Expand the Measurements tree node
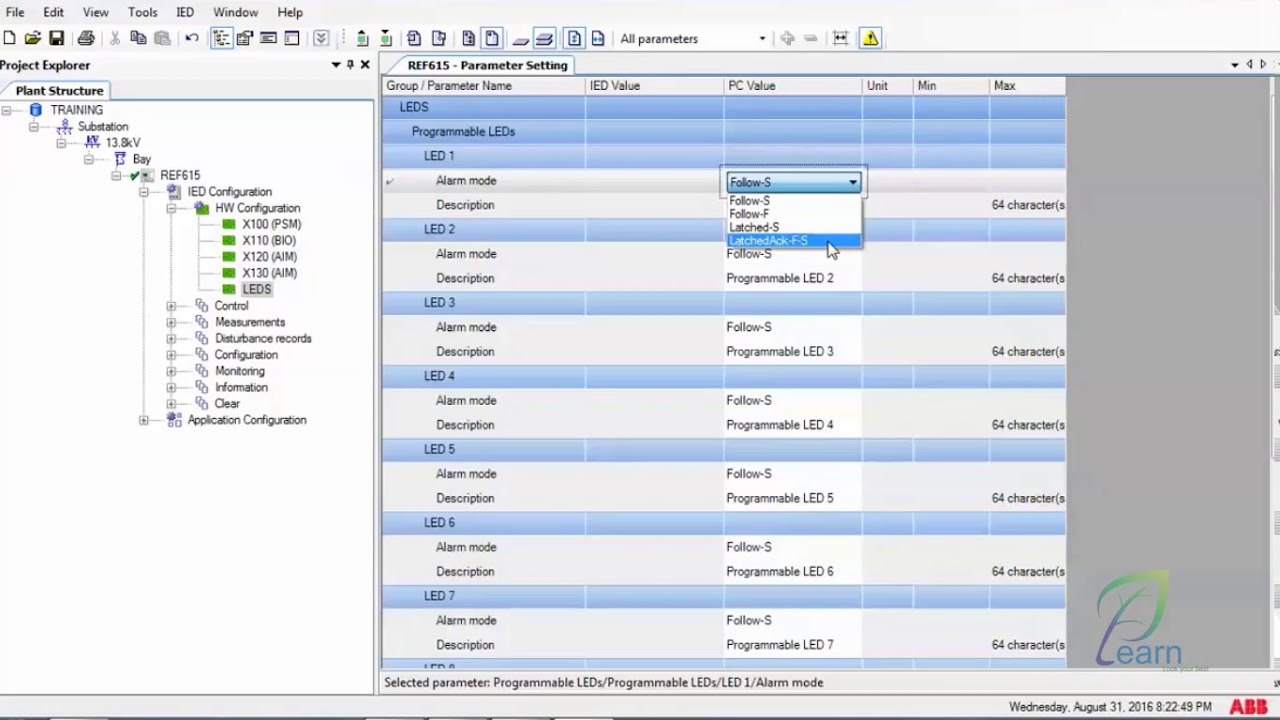The image size is (1280, 720). click(x=171, y=322)
